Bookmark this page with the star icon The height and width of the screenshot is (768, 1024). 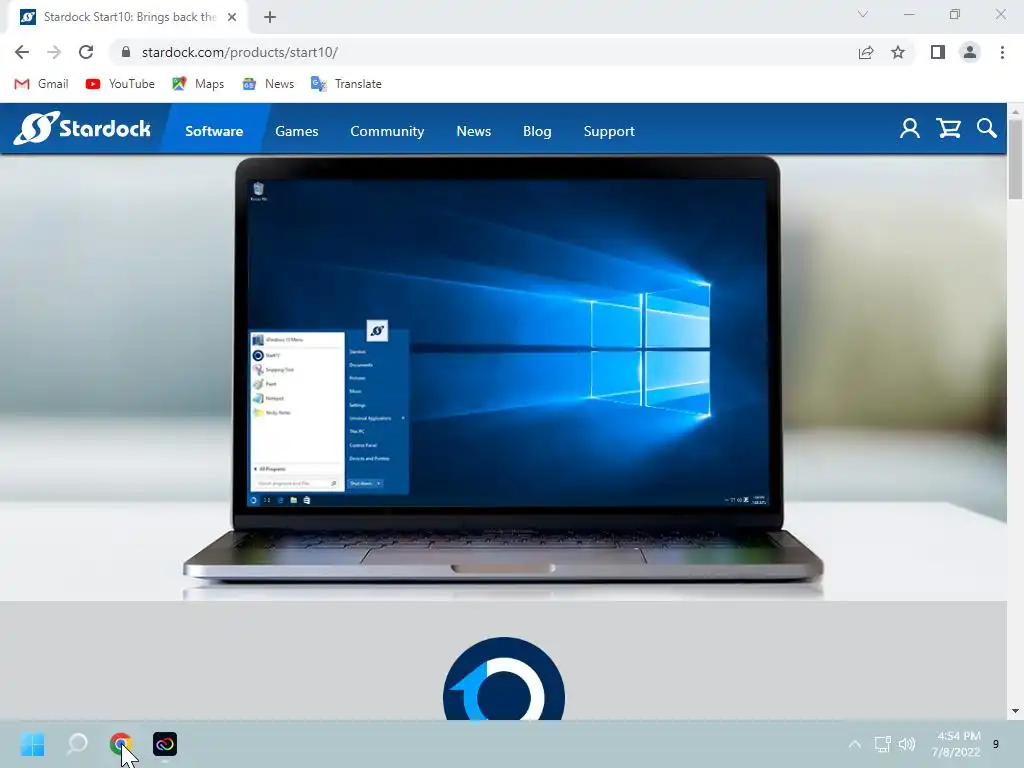(898, 52)
